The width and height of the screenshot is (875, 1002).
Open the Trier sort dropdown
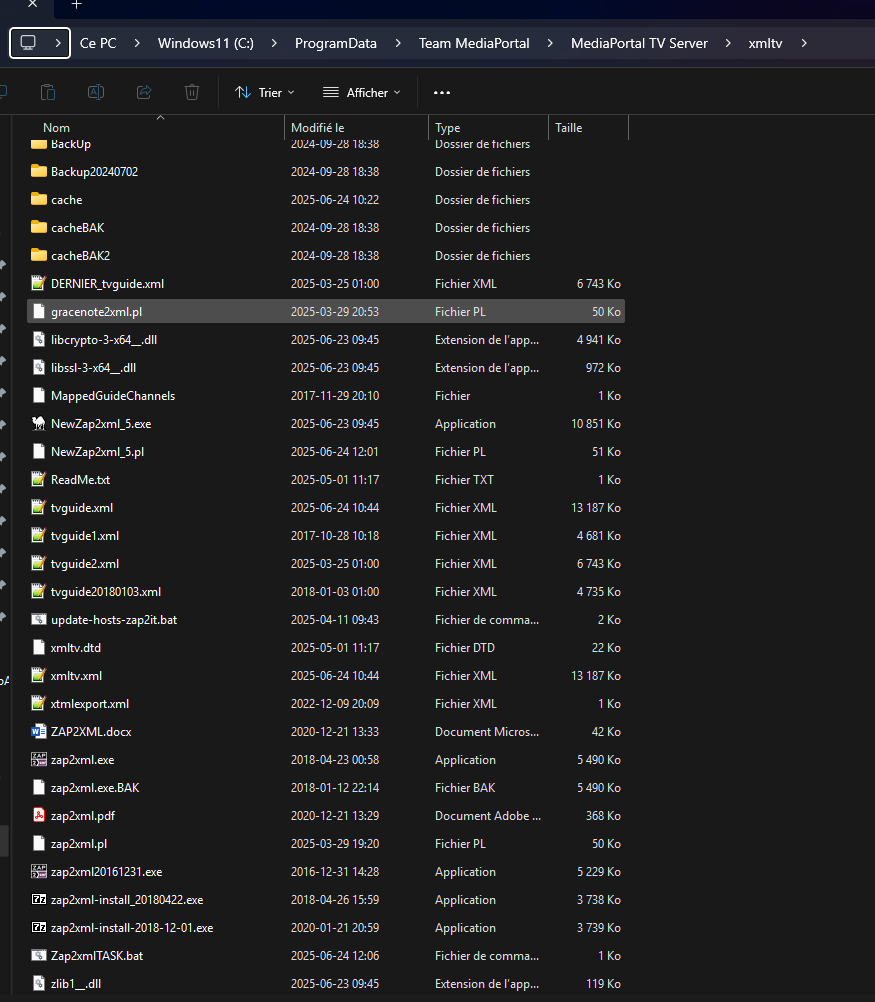coord(264,92)
